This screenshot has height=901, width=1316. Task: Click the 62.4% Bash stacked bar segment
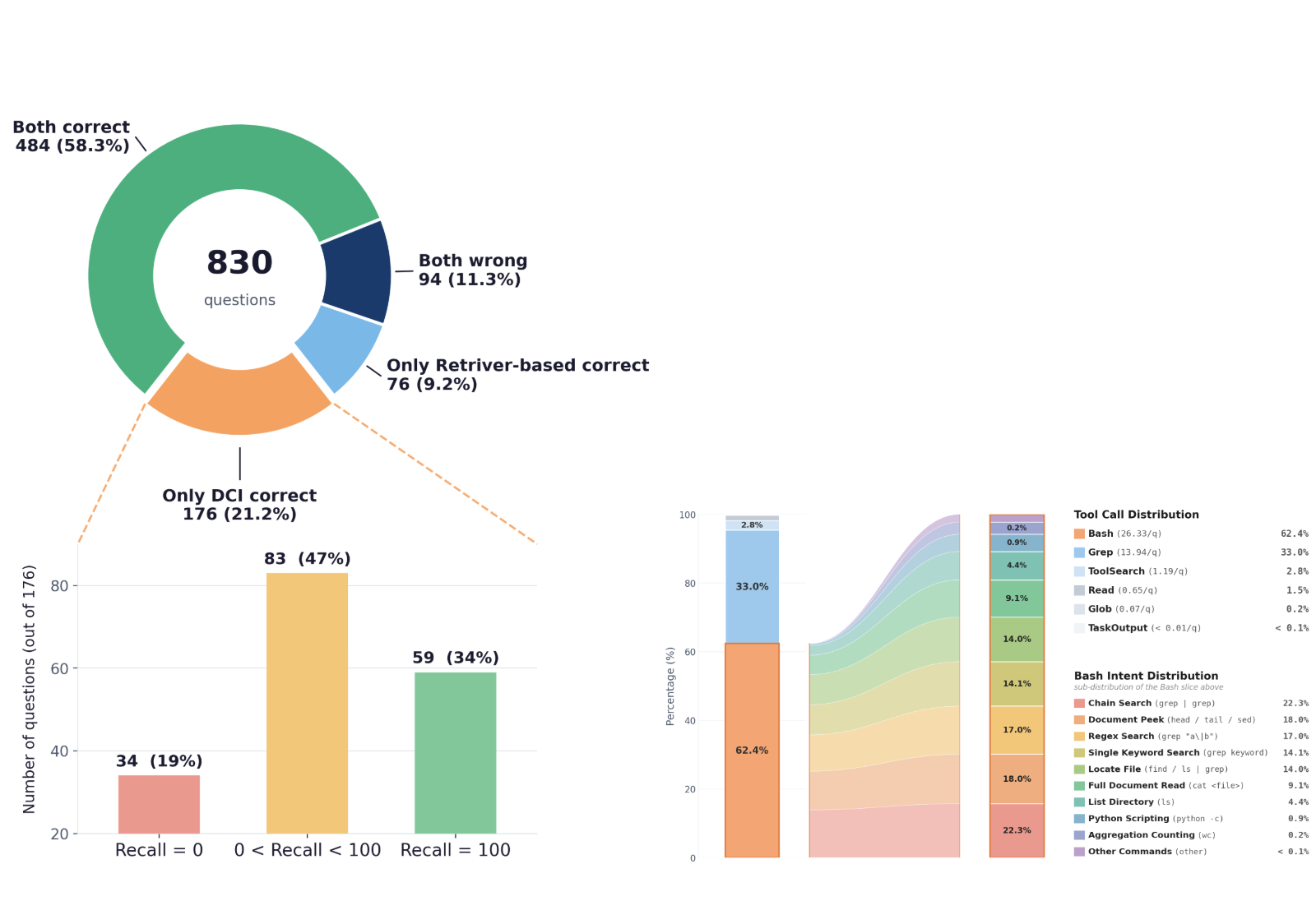coord(752,751)
